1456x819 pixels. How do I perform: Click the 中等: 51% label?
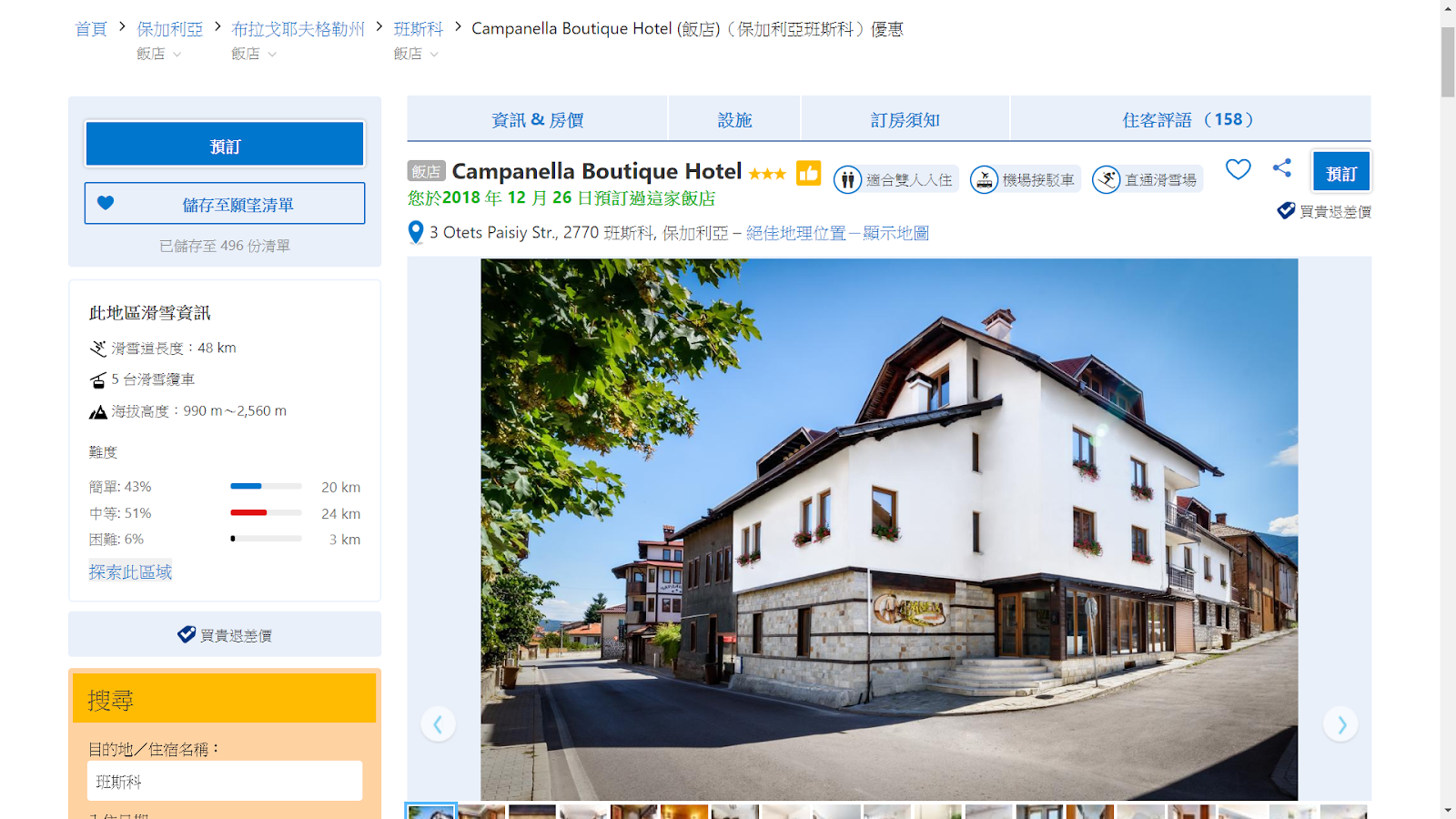(120, 513)
